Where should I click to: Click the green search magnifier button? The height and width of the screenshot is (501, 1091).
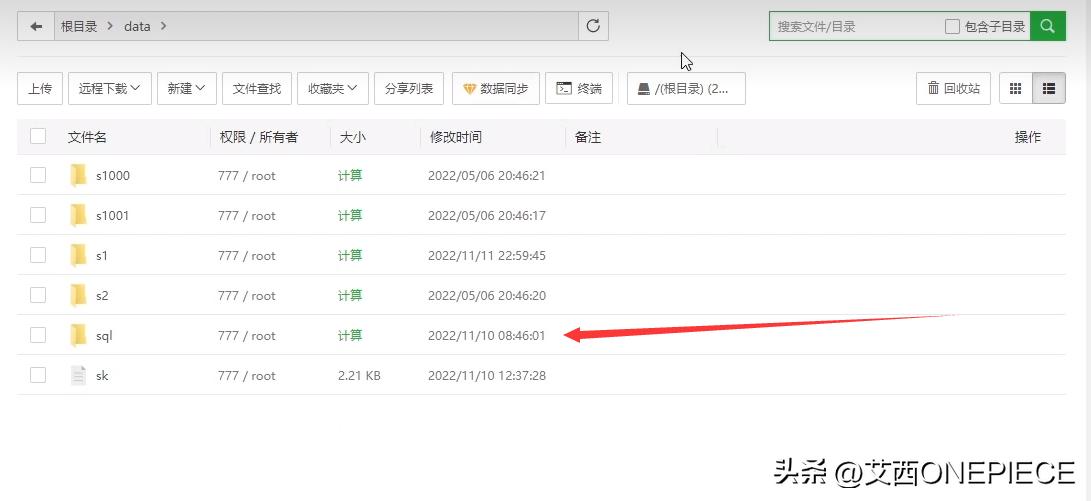[1047, 26]
